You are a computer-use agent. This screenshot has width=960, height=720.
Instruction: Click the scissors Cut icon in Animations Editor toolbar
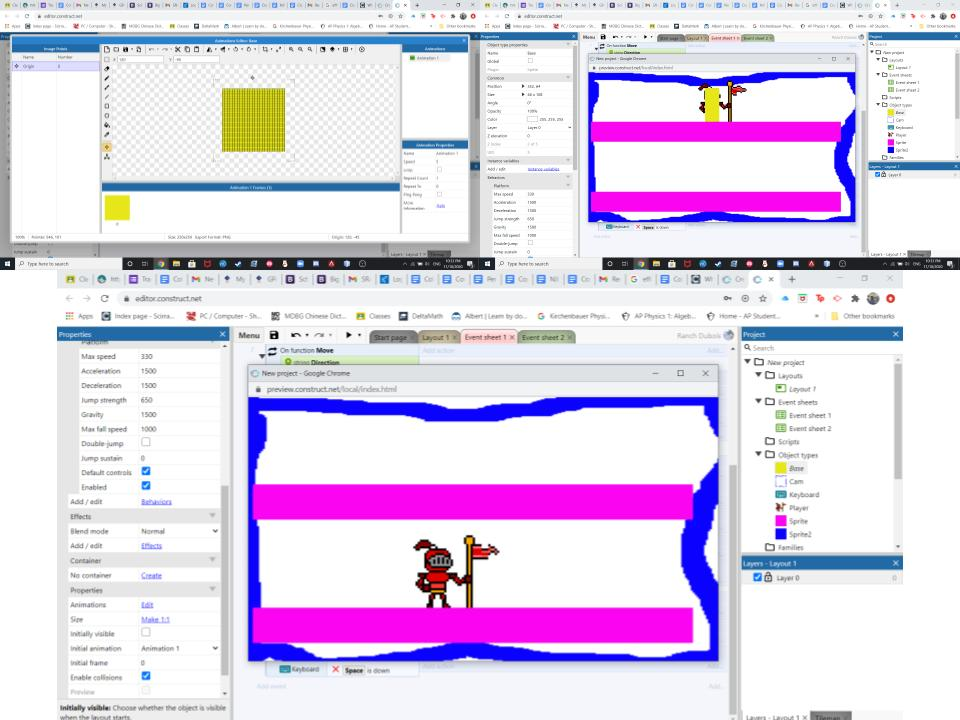(x=178, y=49)
